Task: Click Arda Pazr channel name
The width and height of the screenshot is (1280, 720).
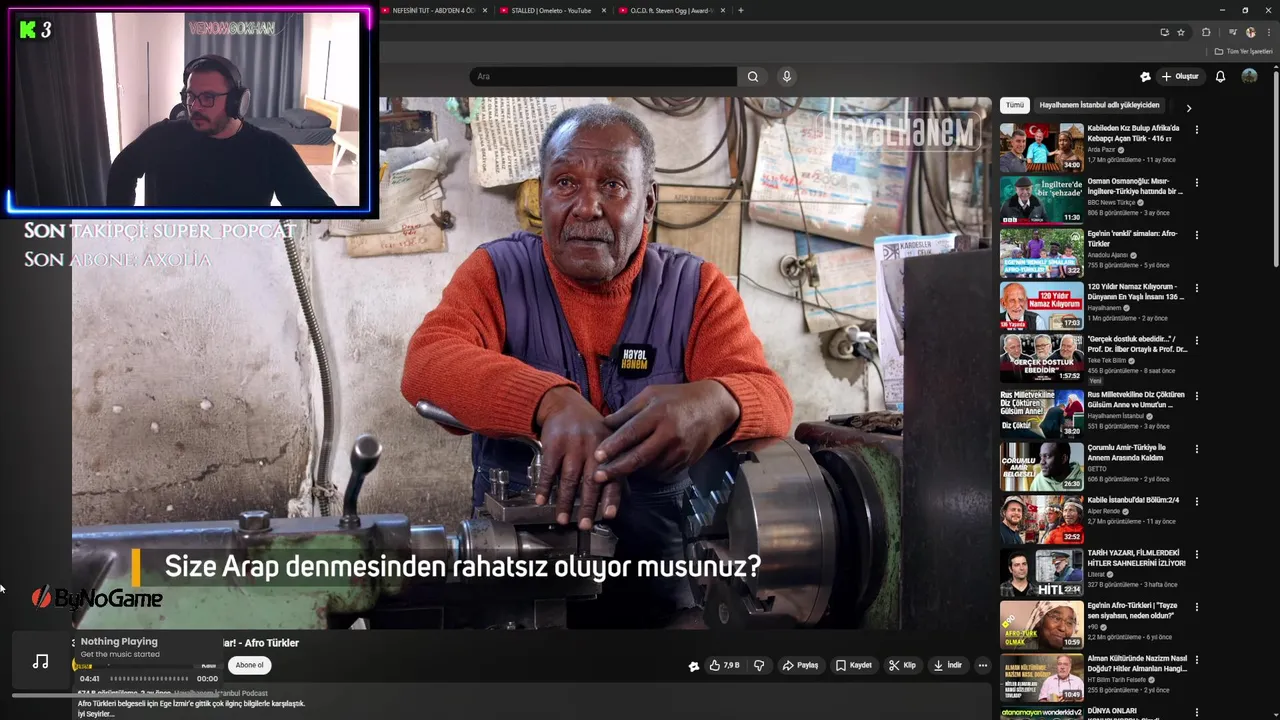Action: pos(1101,150)
